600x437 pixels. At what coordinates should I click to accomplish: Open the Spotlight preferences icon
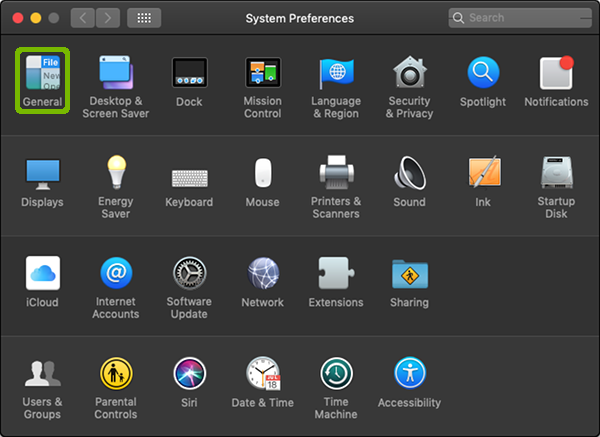[483, 73]
